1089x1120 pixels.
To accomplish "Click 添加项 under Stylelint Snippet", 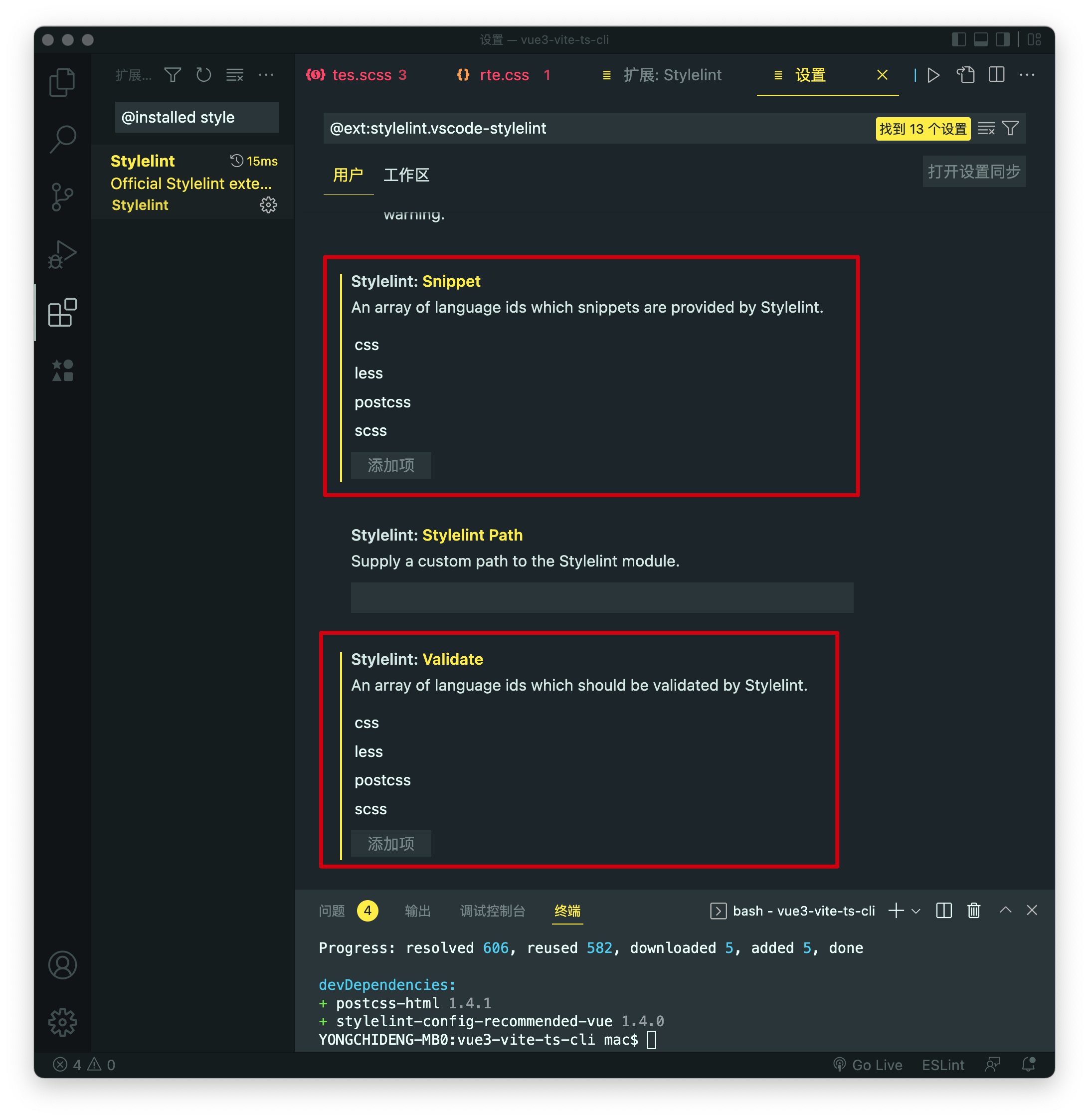I will click(390, 465).
